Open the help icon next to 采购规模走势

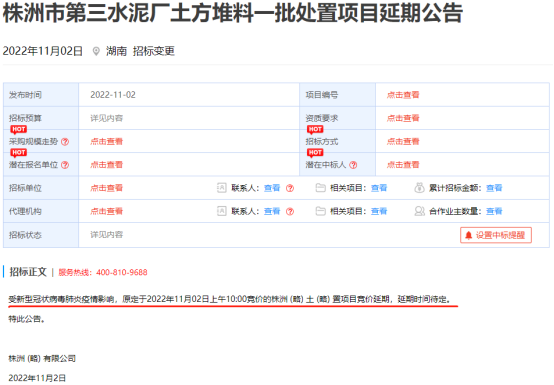65,142
